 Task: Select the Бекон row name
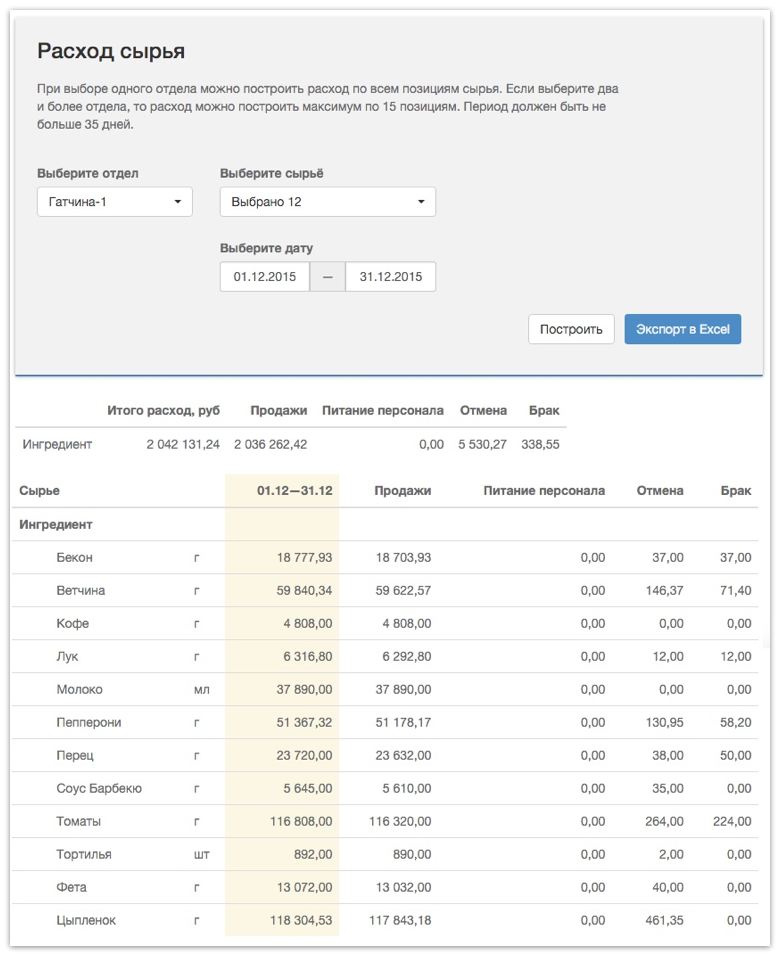pyautogui.click(x=75, y=557)
